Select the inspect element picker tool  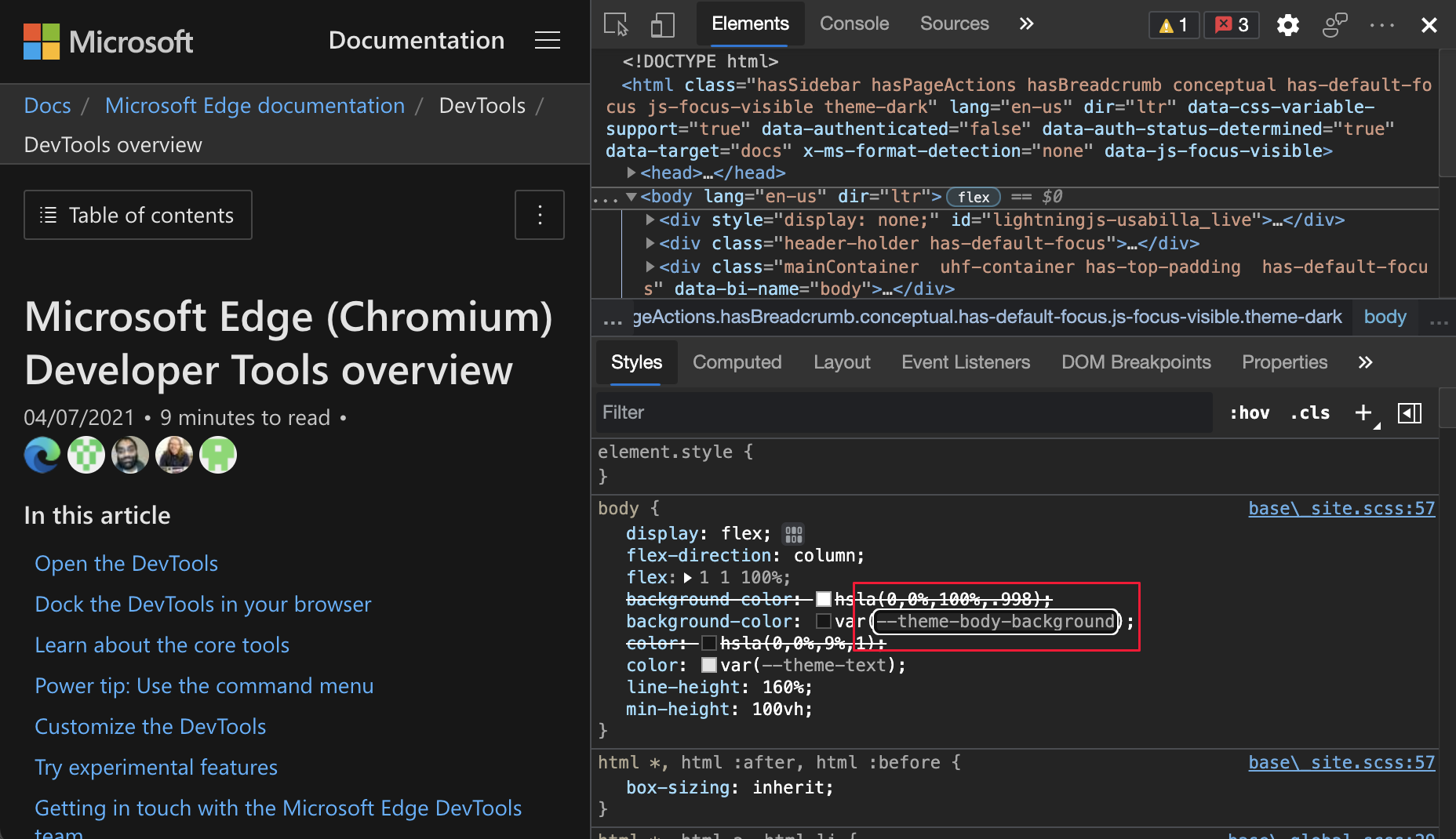point(615,24)
